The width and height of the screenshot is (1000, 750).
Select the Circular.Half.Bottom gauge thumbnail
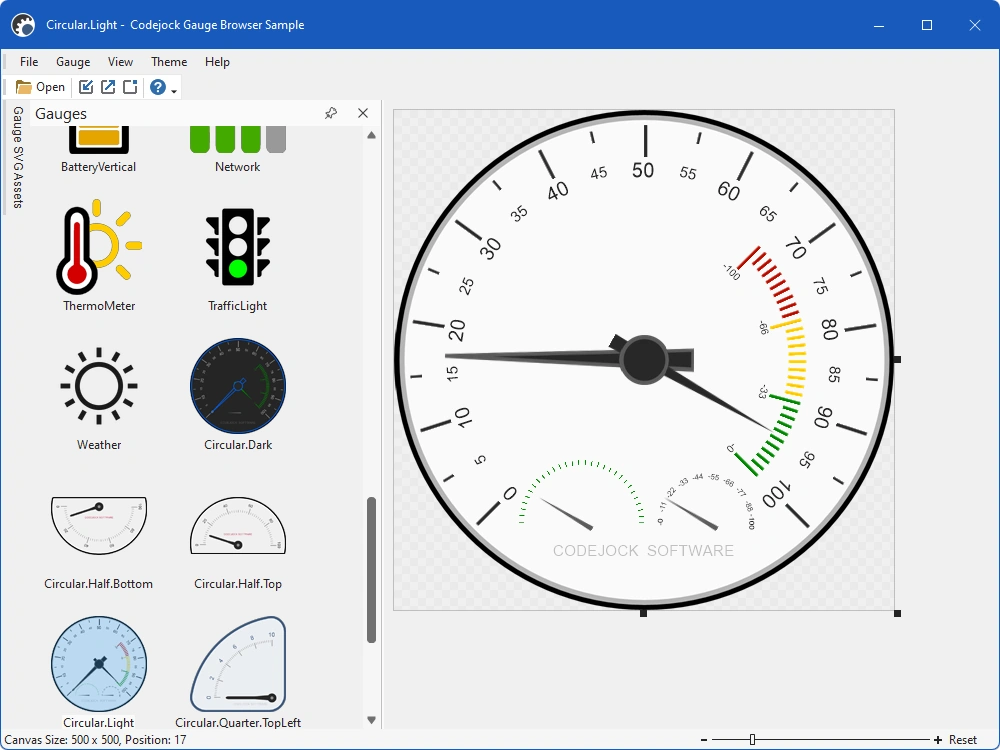tap(99, 526)
